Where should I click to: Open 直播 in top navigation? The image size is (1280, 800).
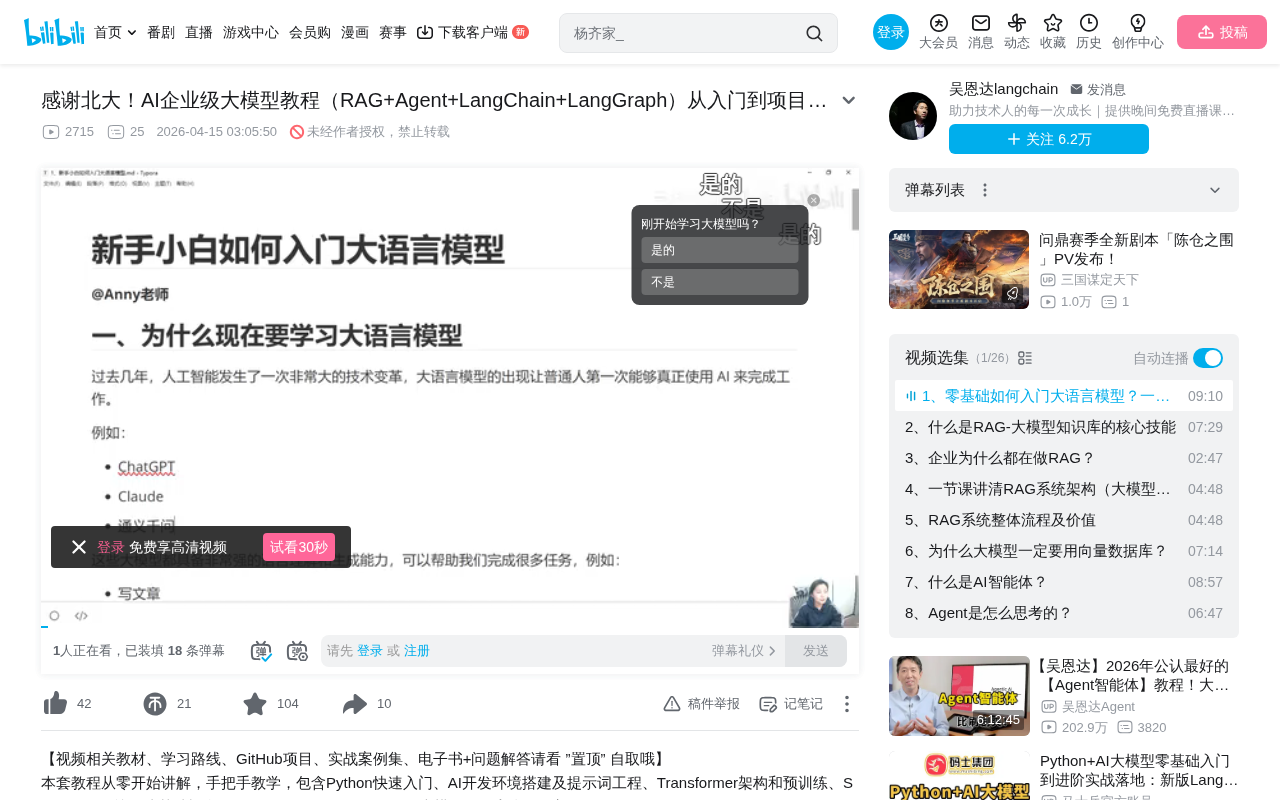pos(199,32)
